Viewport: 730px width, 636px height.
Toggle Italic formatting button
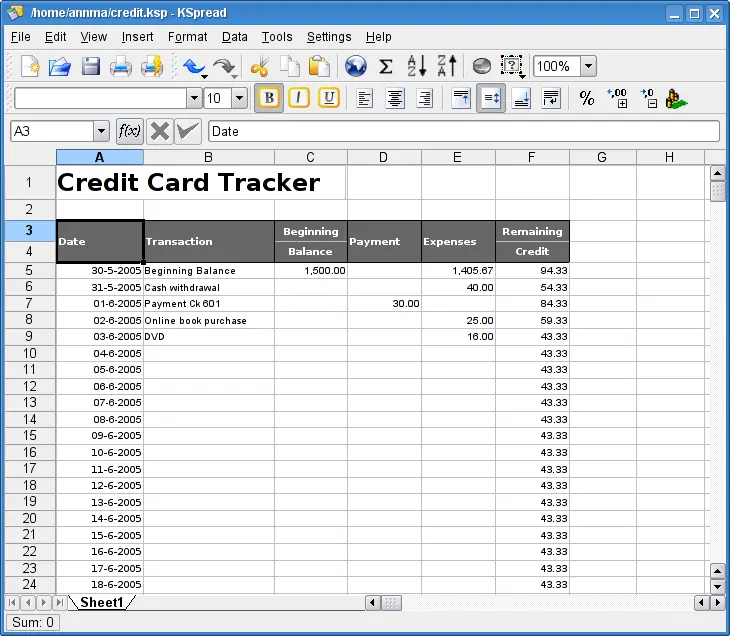[x=298, y=98]
